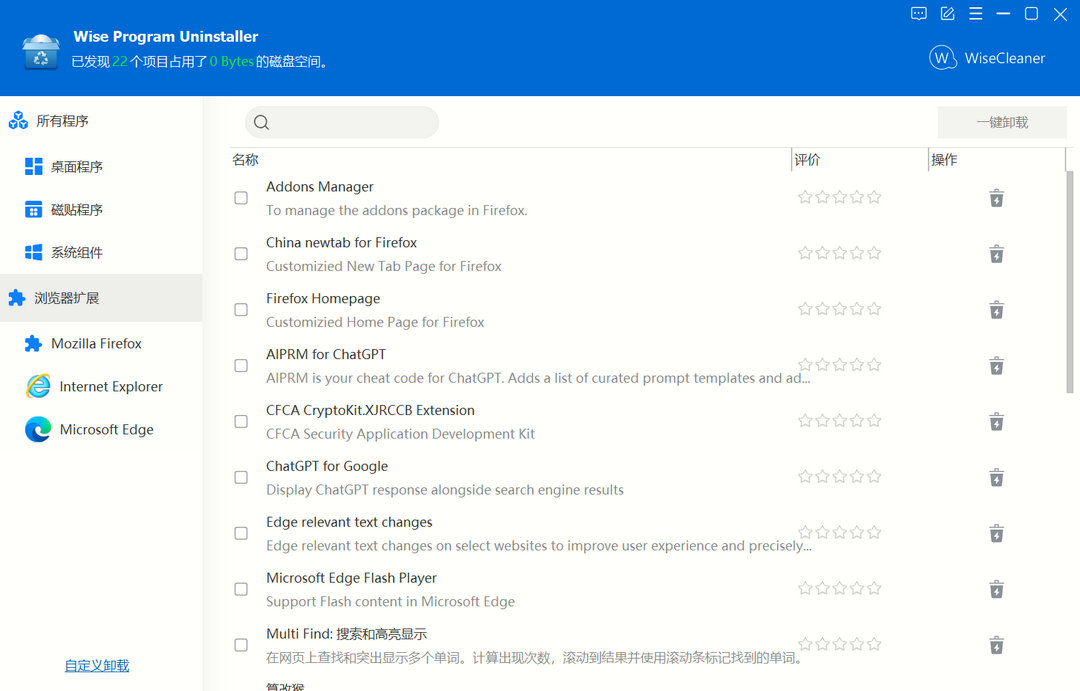Screen dimensions: 1080x691
Task: Open the hamburger main menu
Action: (974, 14)
